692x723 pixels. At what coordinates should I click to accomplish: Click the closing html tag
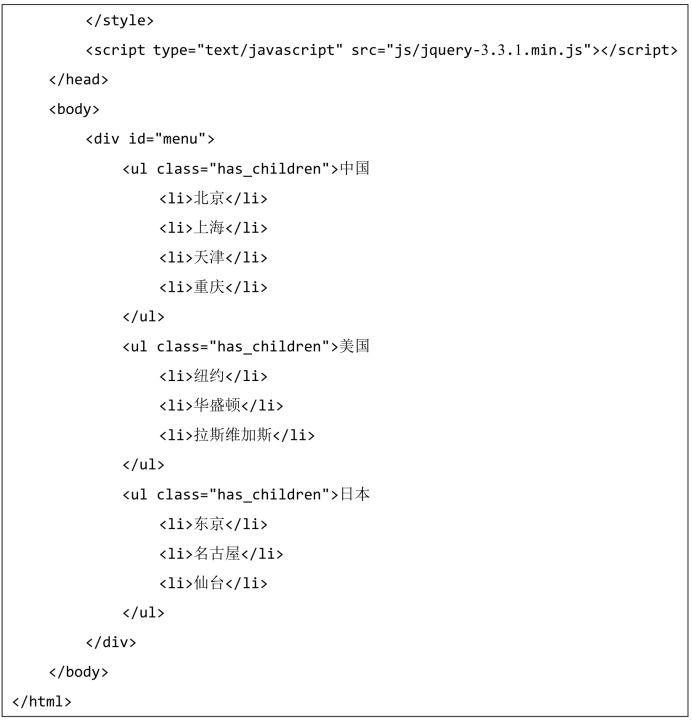coord(41,702)
